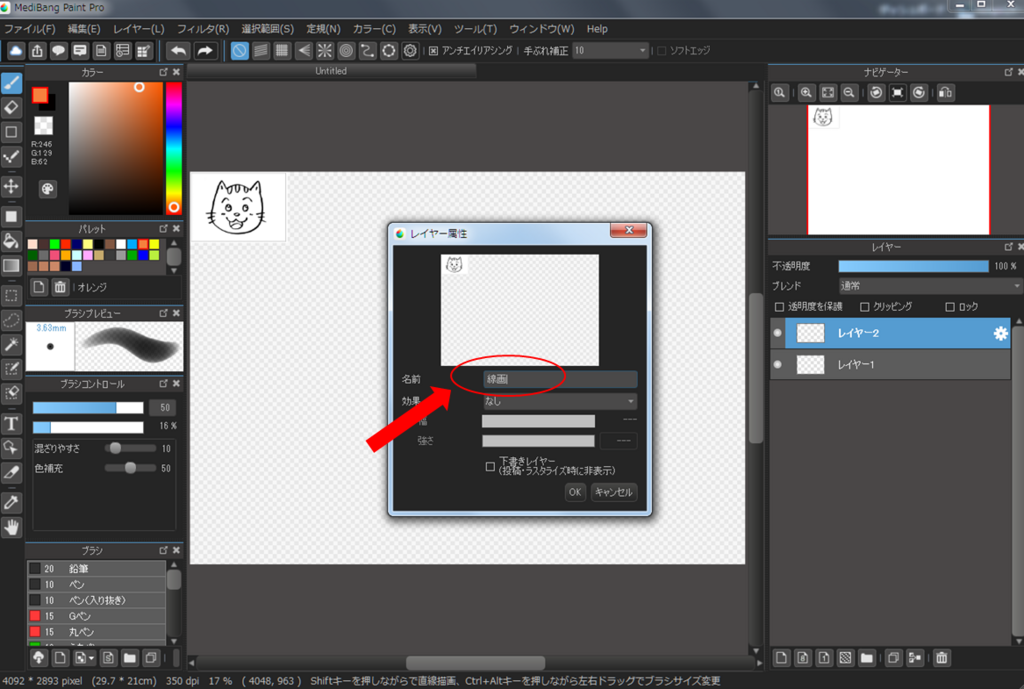Open the color palette wheel button
The height and width of the screenshot is (689, 1024).
coord(48,189)
